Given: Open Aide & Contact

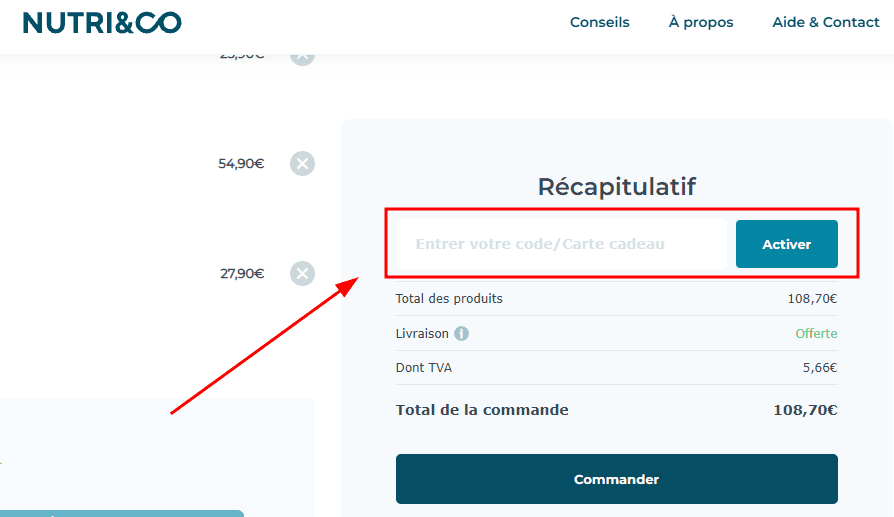Looking at the screenshot, I should pyautogui.click(x=825, y=22).
